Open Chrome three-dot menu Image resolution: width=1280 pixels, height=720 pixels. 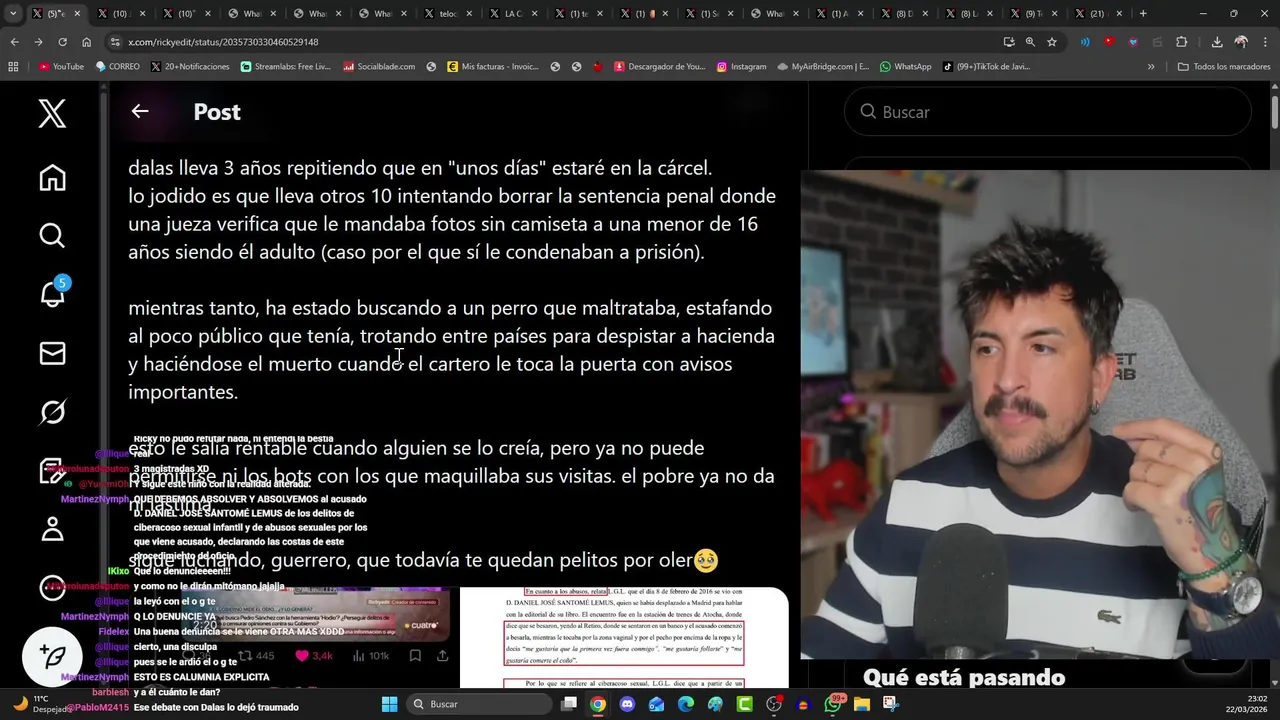1265,42
